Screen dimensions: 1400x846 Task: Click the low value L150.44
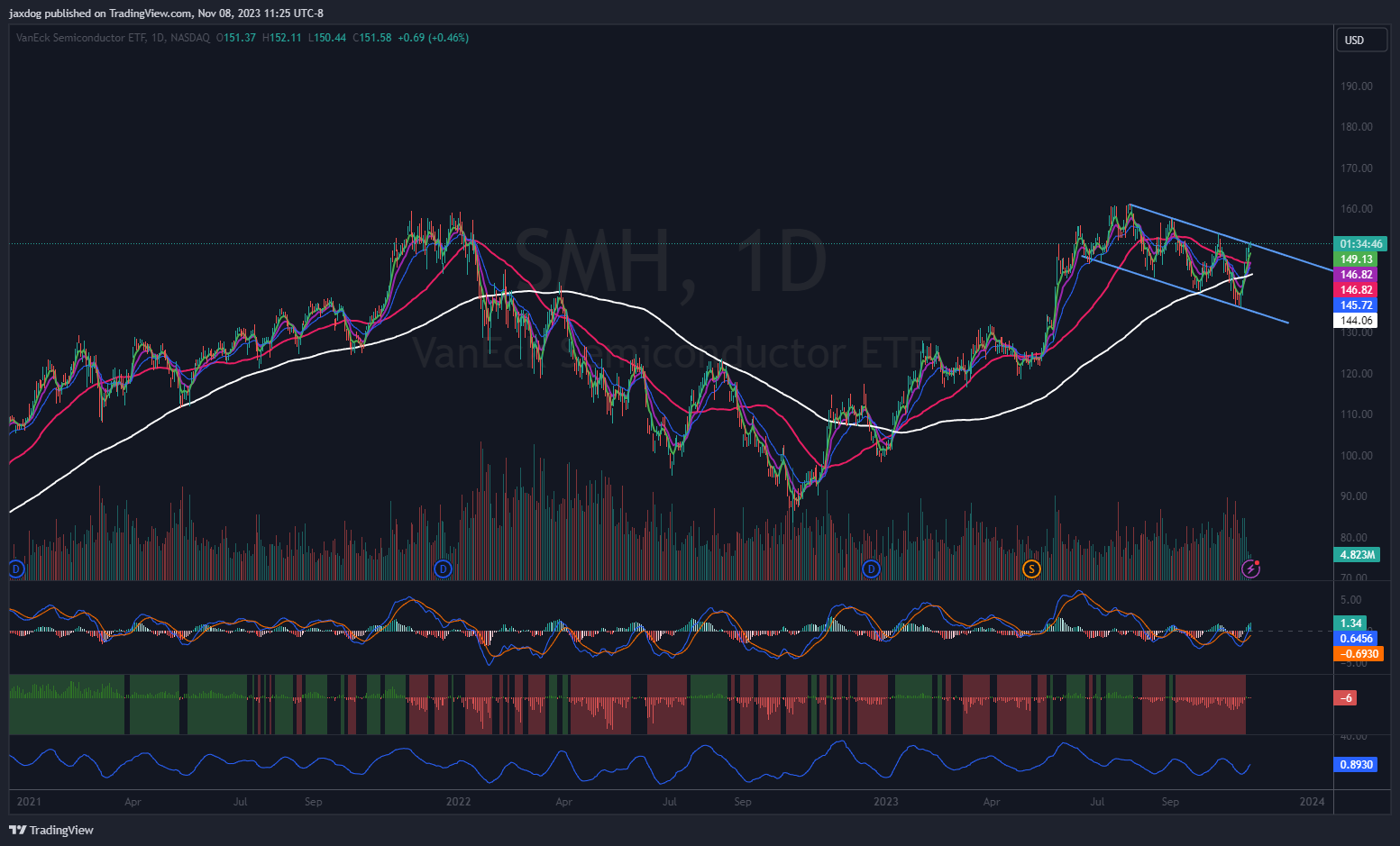click(327, 38)
